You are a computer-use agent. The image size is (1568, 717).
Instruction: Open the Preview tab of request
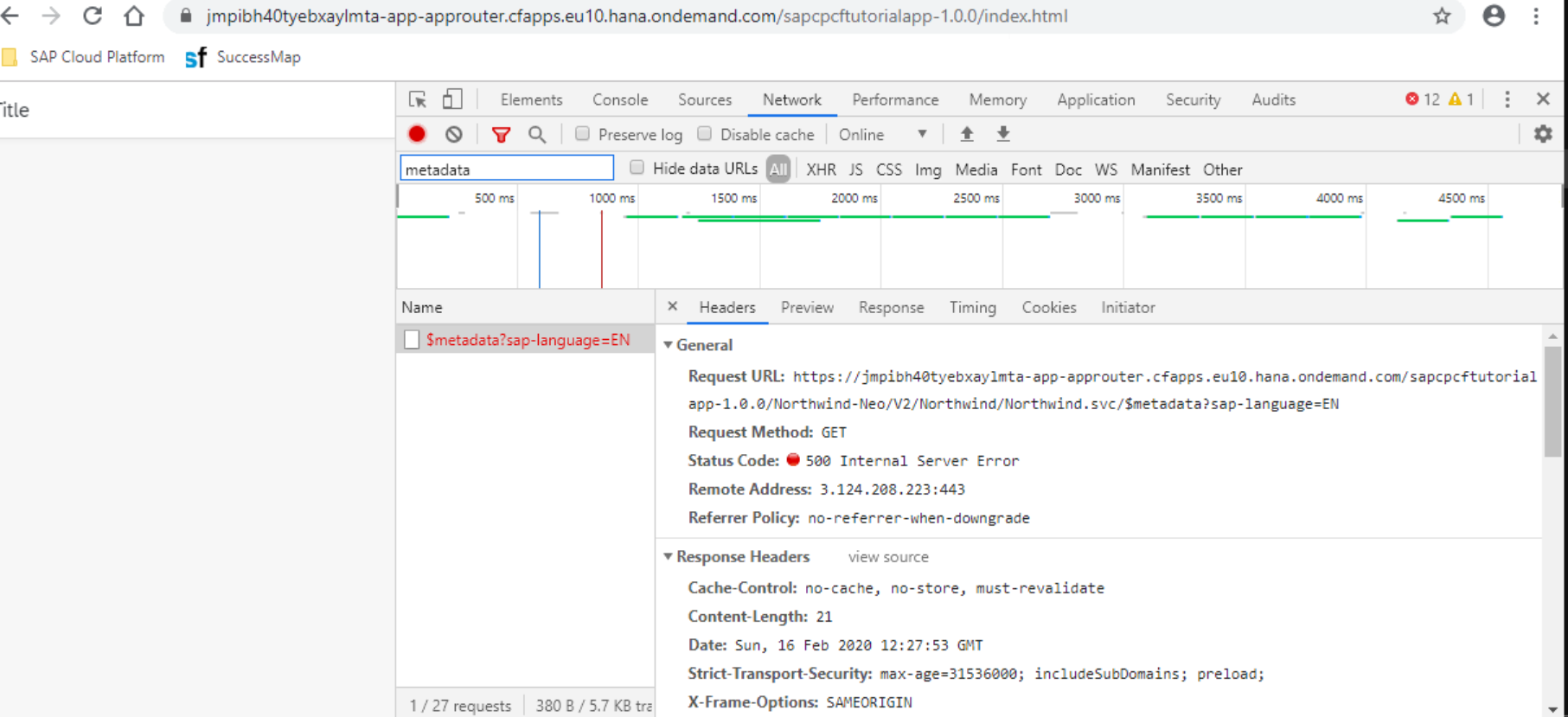pos(807,307)
